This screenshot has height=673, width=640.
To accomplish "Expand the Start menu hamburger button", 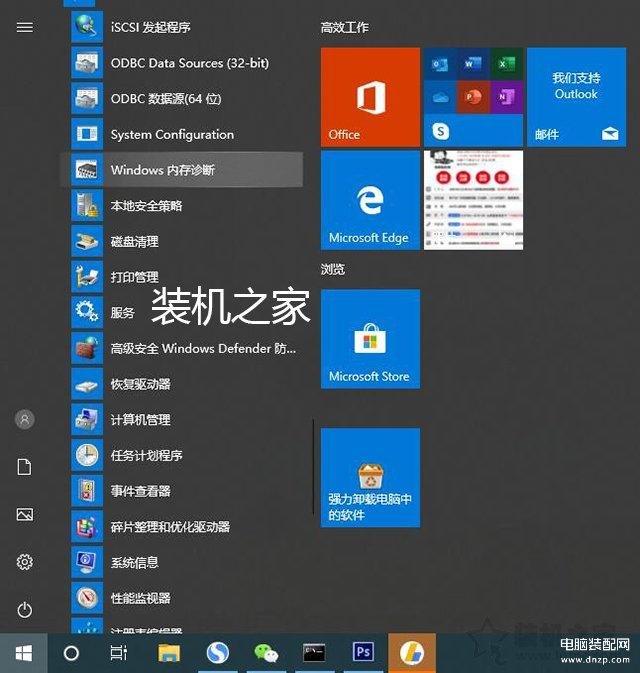I will point(24,27).
